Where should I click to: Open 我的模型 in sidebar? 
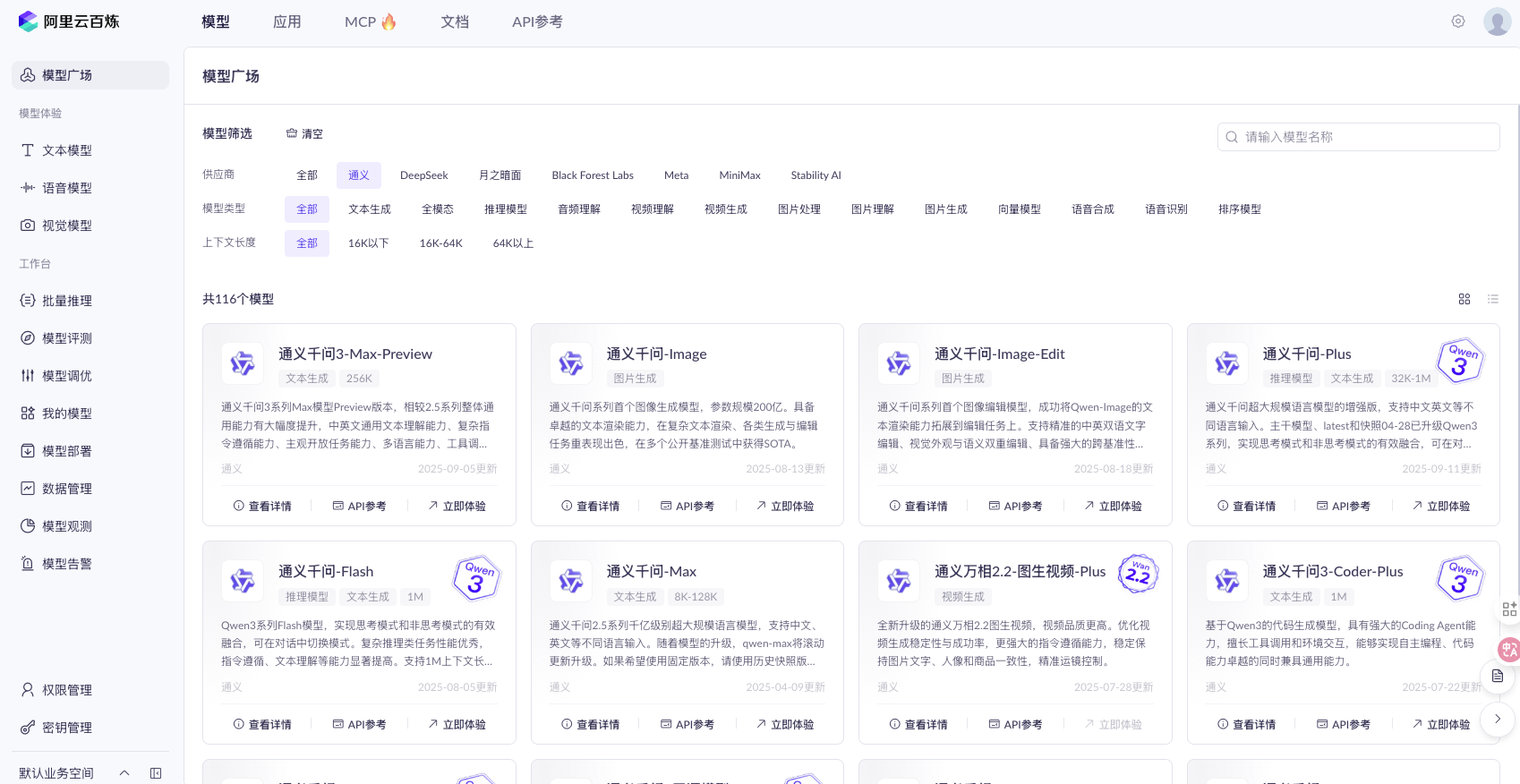90,413
